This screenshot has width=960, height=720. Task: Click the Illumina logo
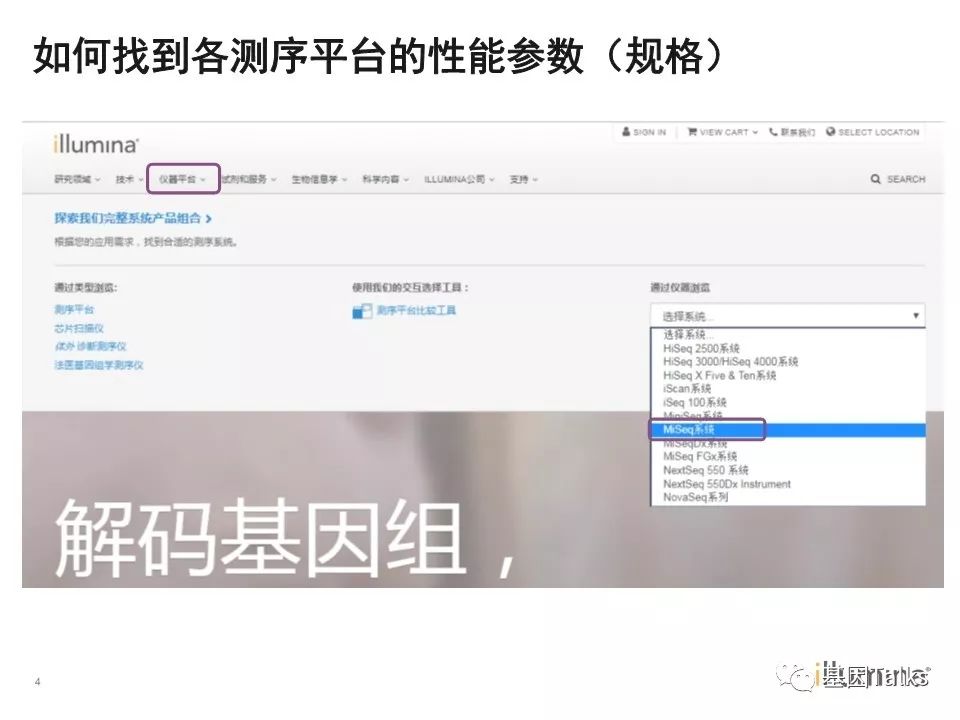click(x=95, y=144)
